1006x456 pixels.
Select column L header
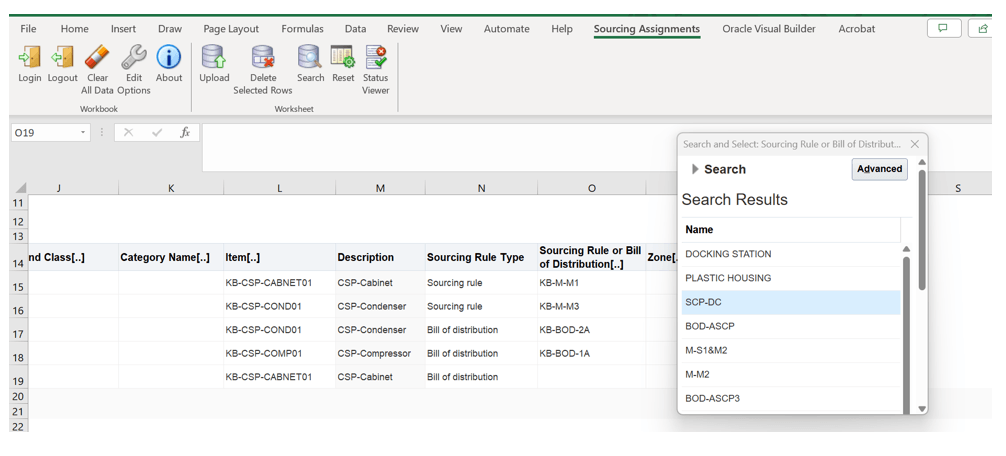click(279, 188)
